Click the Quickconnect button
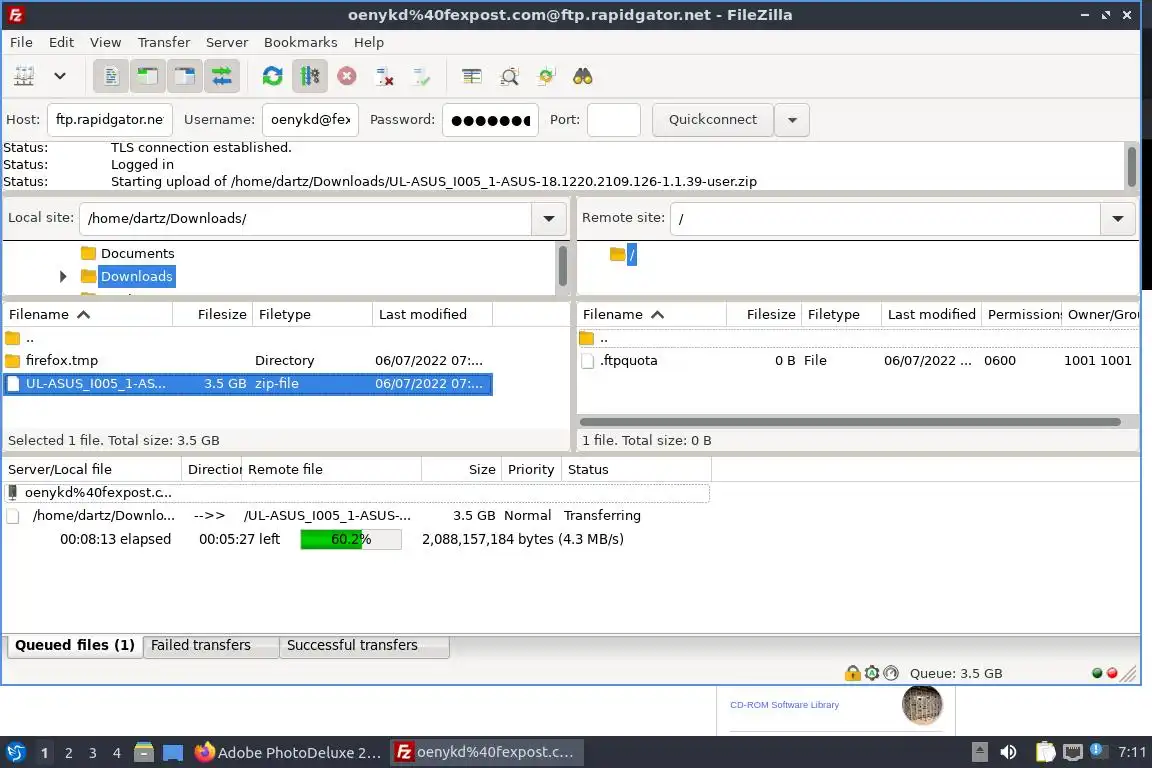Viewport: 1152px width, 768px height. click(713, 120)
